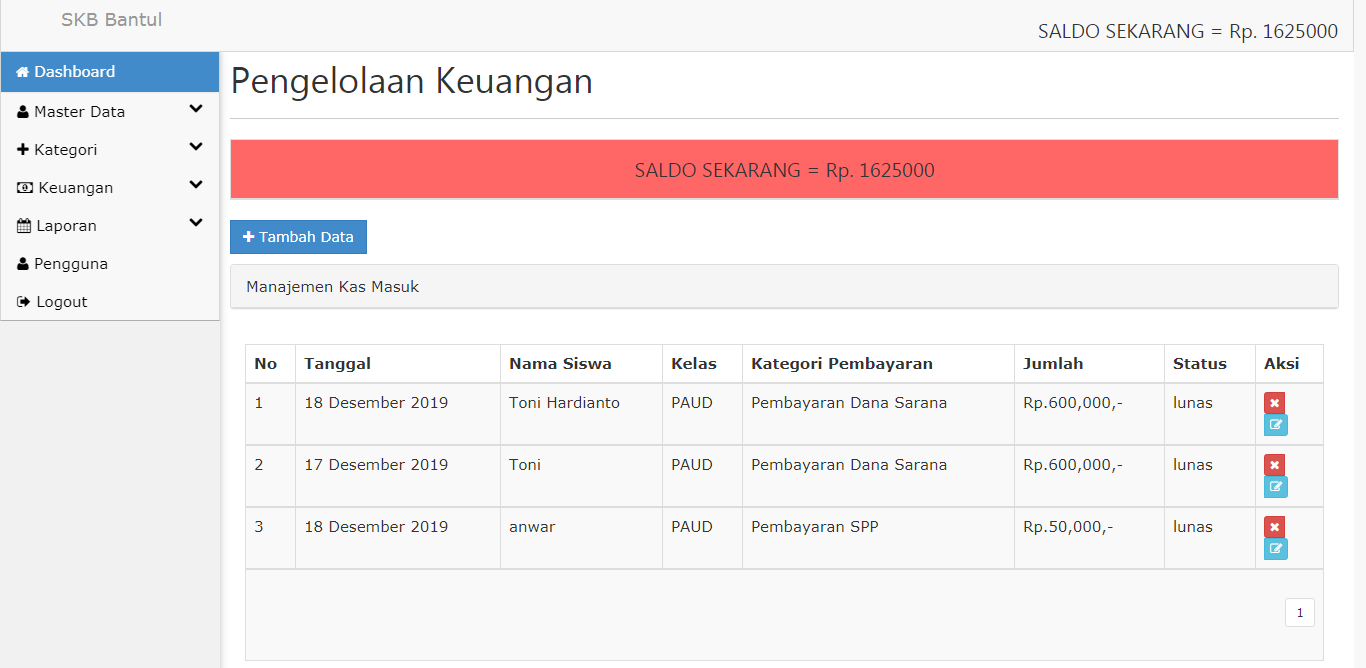The height and width of the screenshot is (668, 1366).
Task: Click the Keuangan sidebar icon
Action: click(x=22, y=187)
